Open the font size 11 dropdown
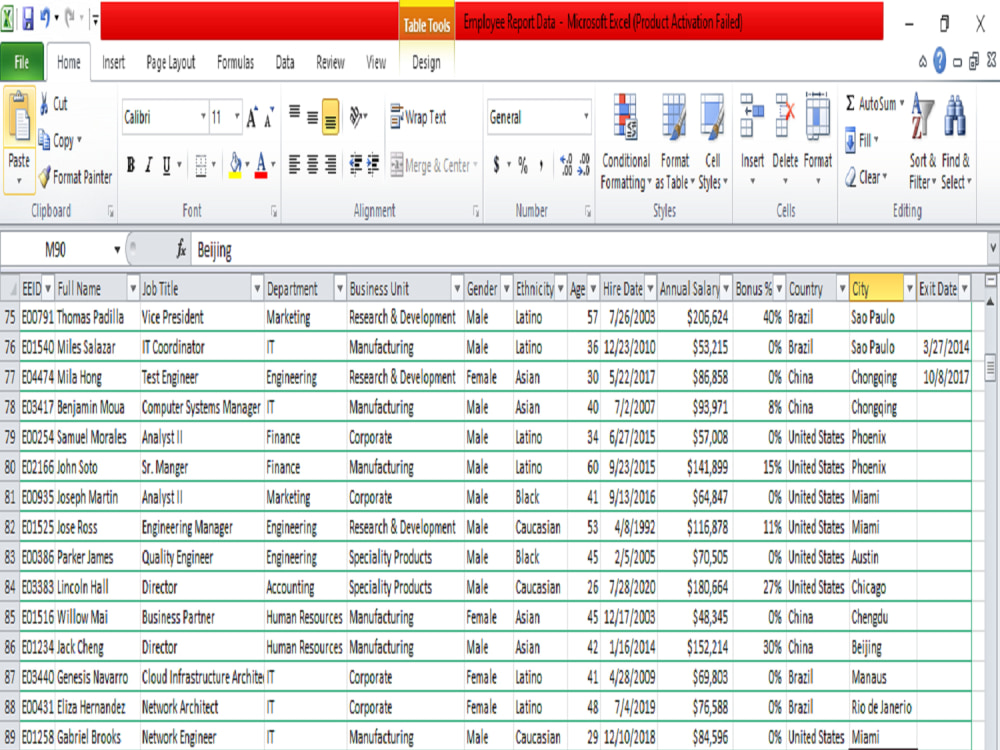The width and height of the screenshot is (1000, 750). coord(237,117)
